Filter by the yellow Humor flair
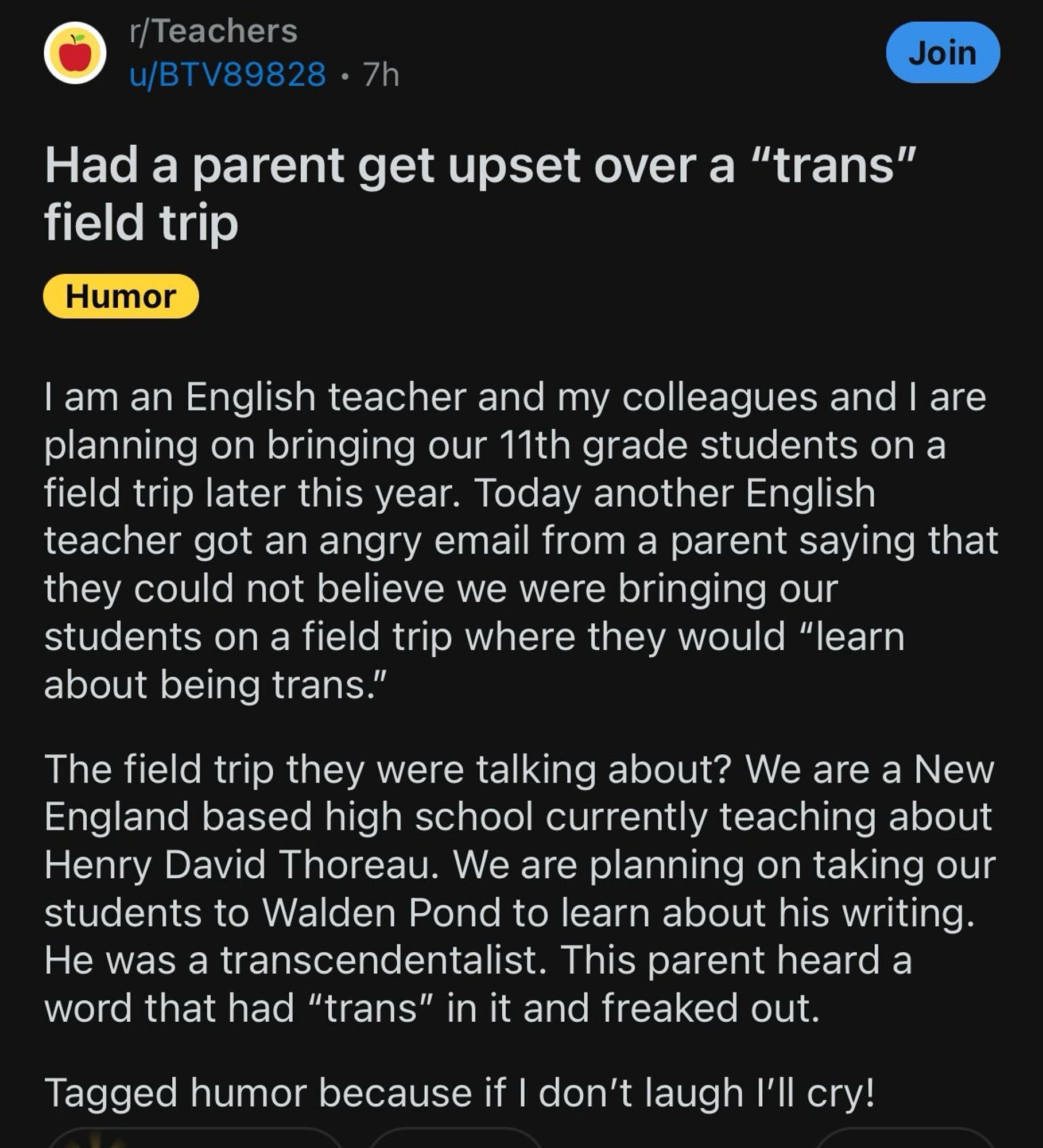 [x=121, y=296]
